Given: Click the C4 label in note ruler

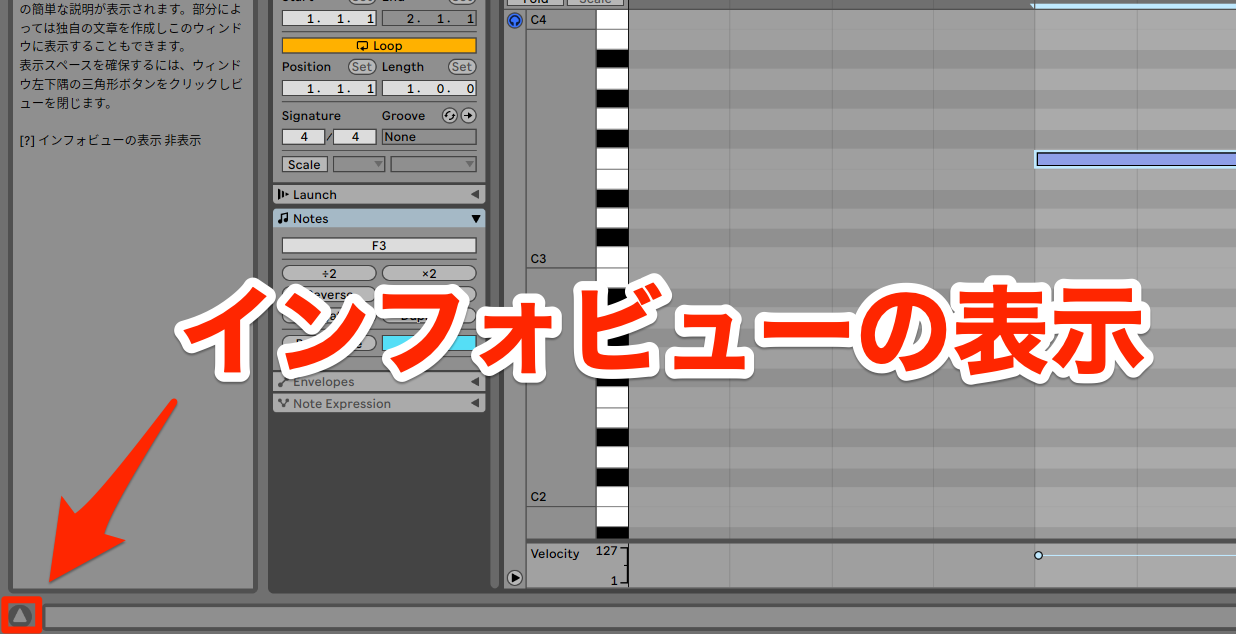Looking at the screenshot, I should [x=538, y=20].
